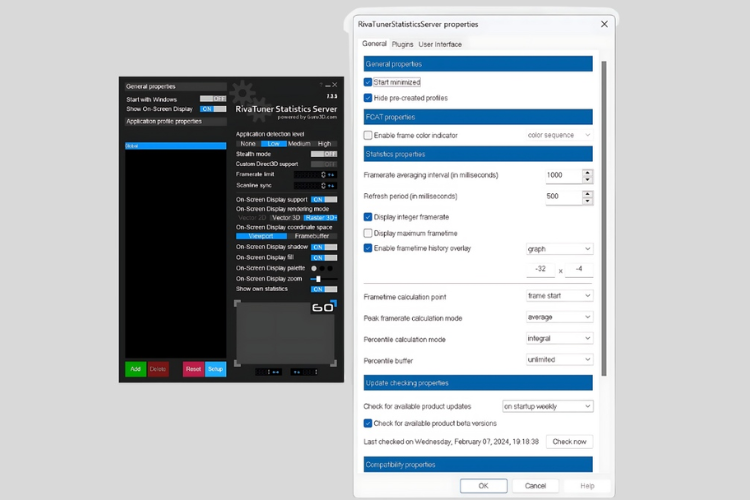Toggle Start with Windows switch
Viewport: 750px width, 500px height.
click(x=213, y=99)
